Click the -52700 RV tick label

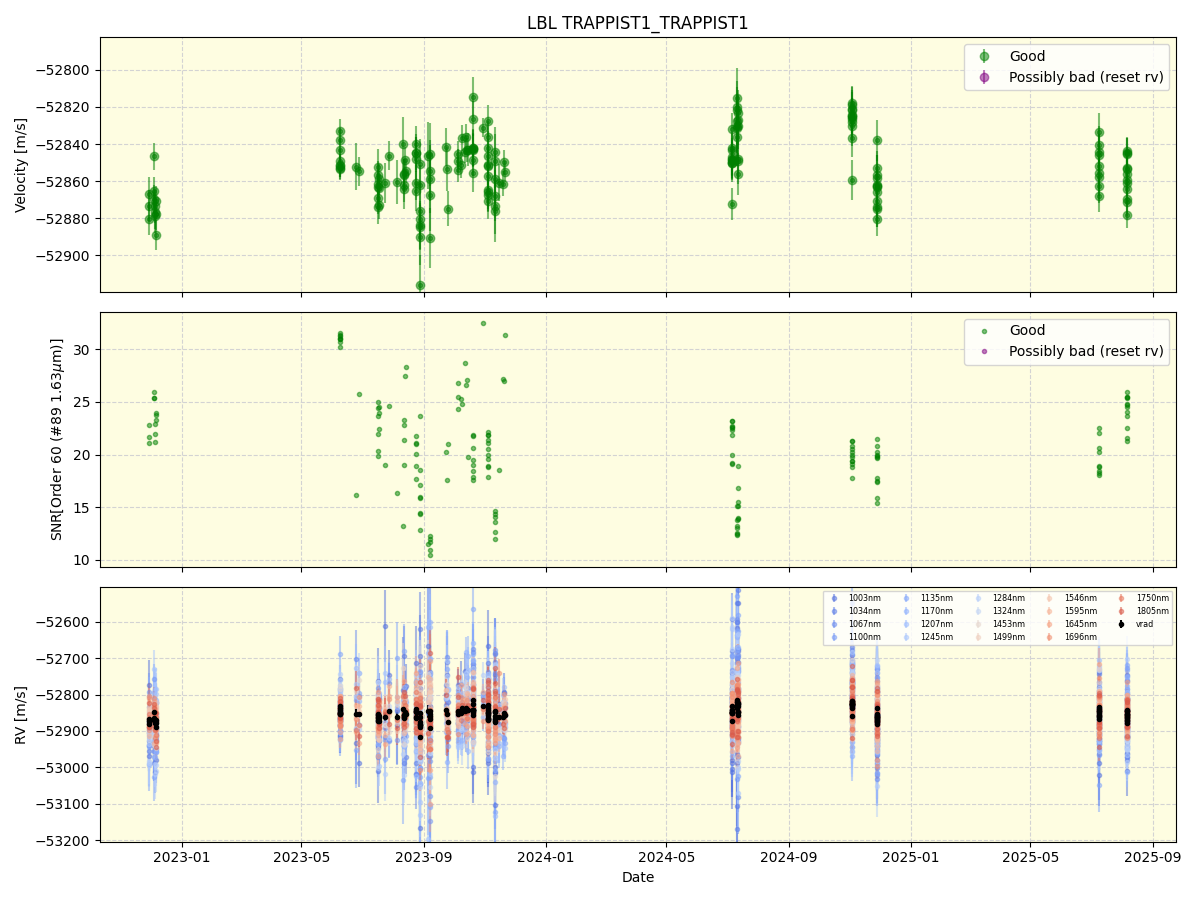point(64,658)
